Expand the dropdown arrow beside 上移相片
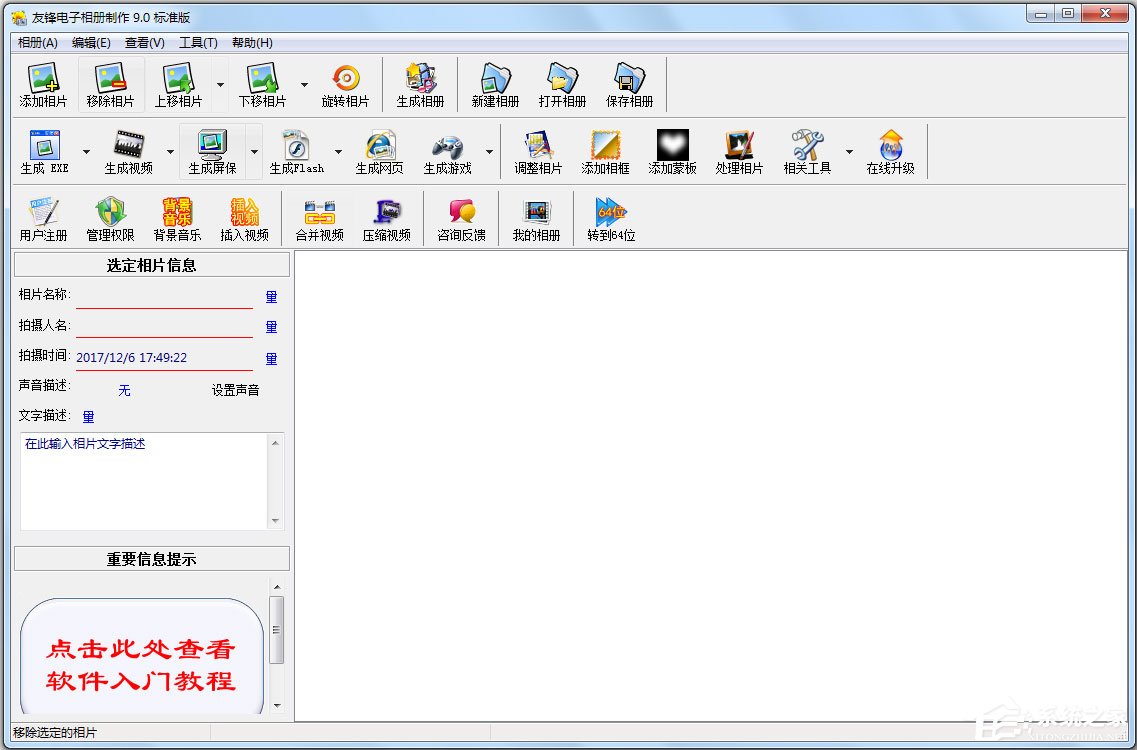The width and height of the screenshot is (1137, 750). coord(220,85)
